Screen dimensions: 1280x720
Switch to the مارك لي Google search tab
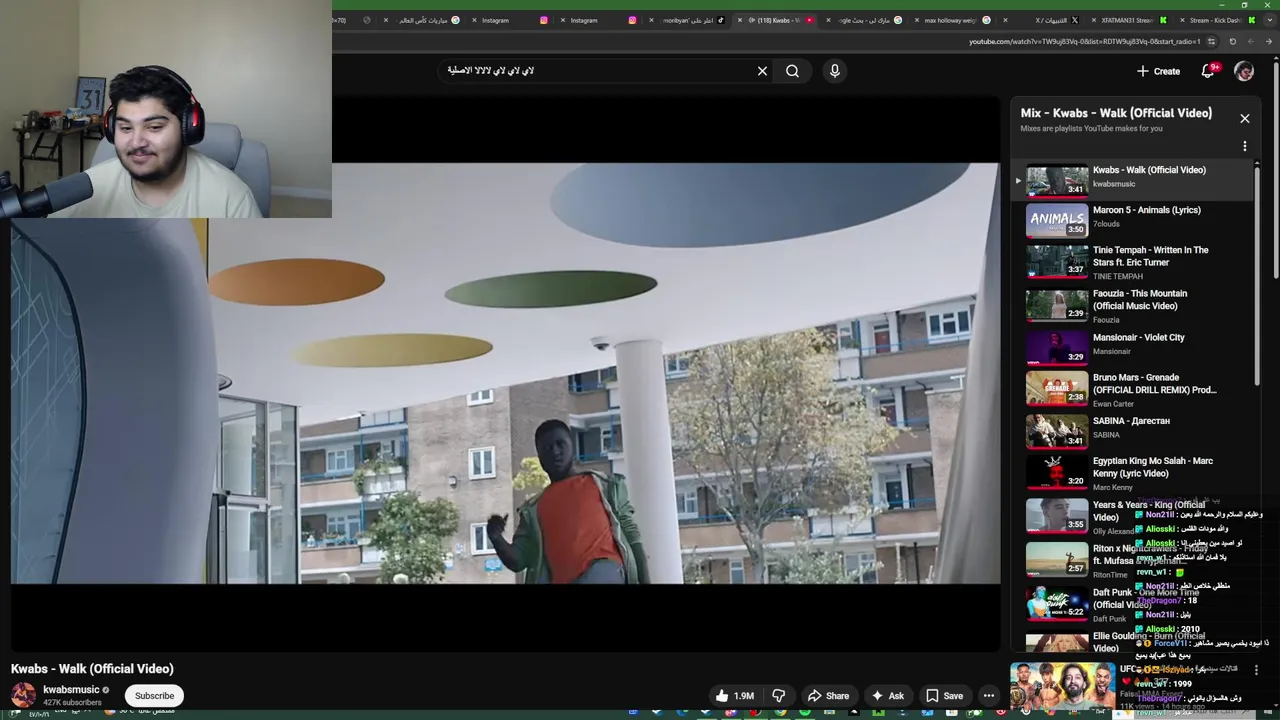coord(865,20)
